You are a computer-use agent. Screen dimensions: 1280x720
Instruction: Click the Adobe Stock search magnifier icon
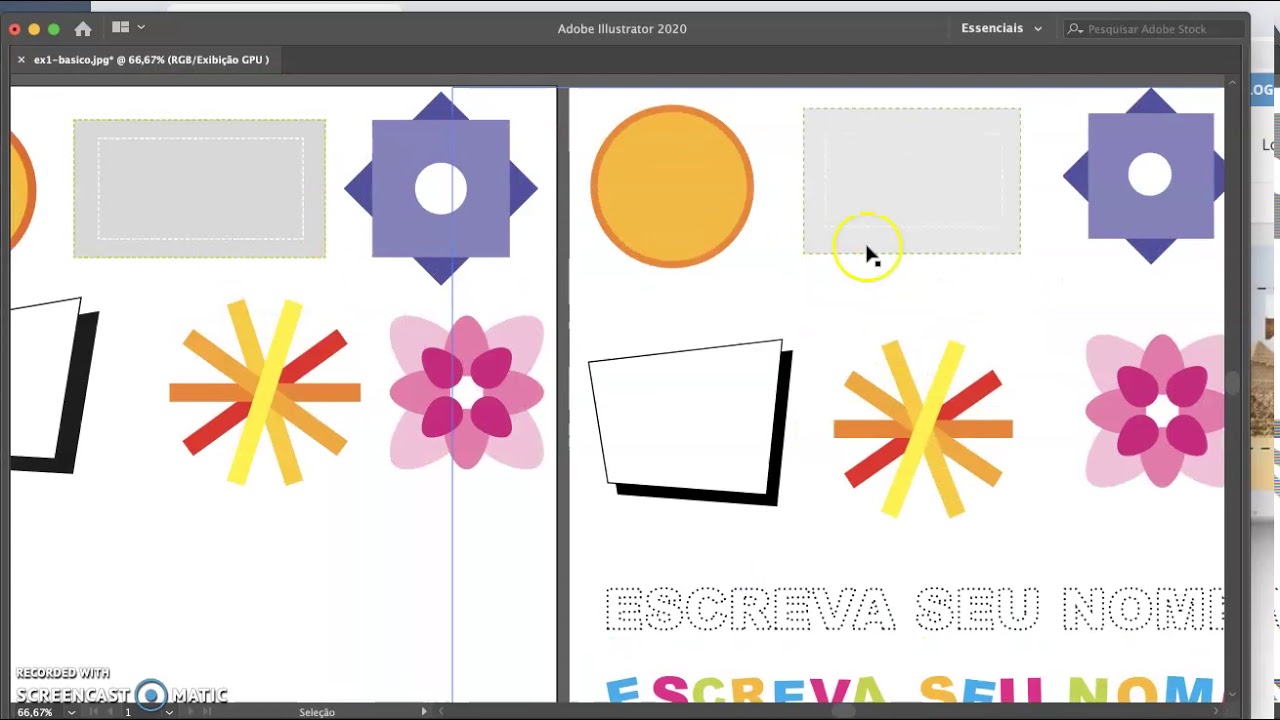(1075, 29)
